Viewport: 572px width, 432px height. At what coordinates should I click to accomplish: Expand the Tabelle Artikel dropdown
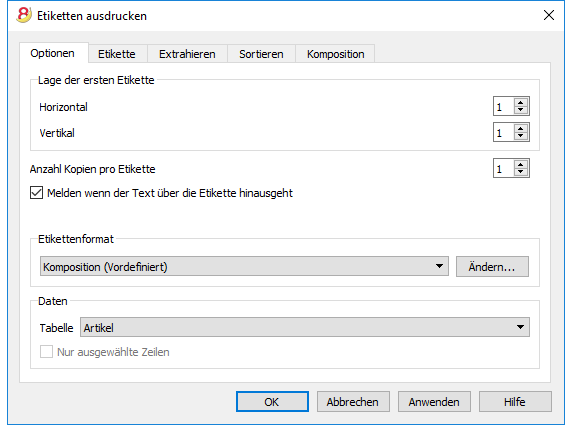coord(305,327)
